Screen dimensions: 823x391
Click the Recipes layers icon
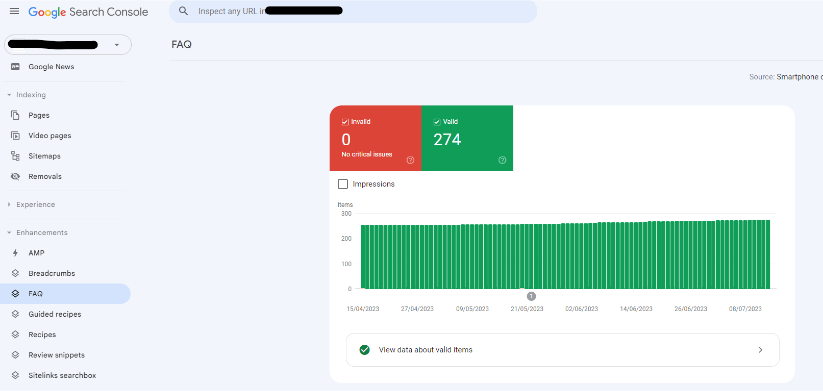coord(15,334)
